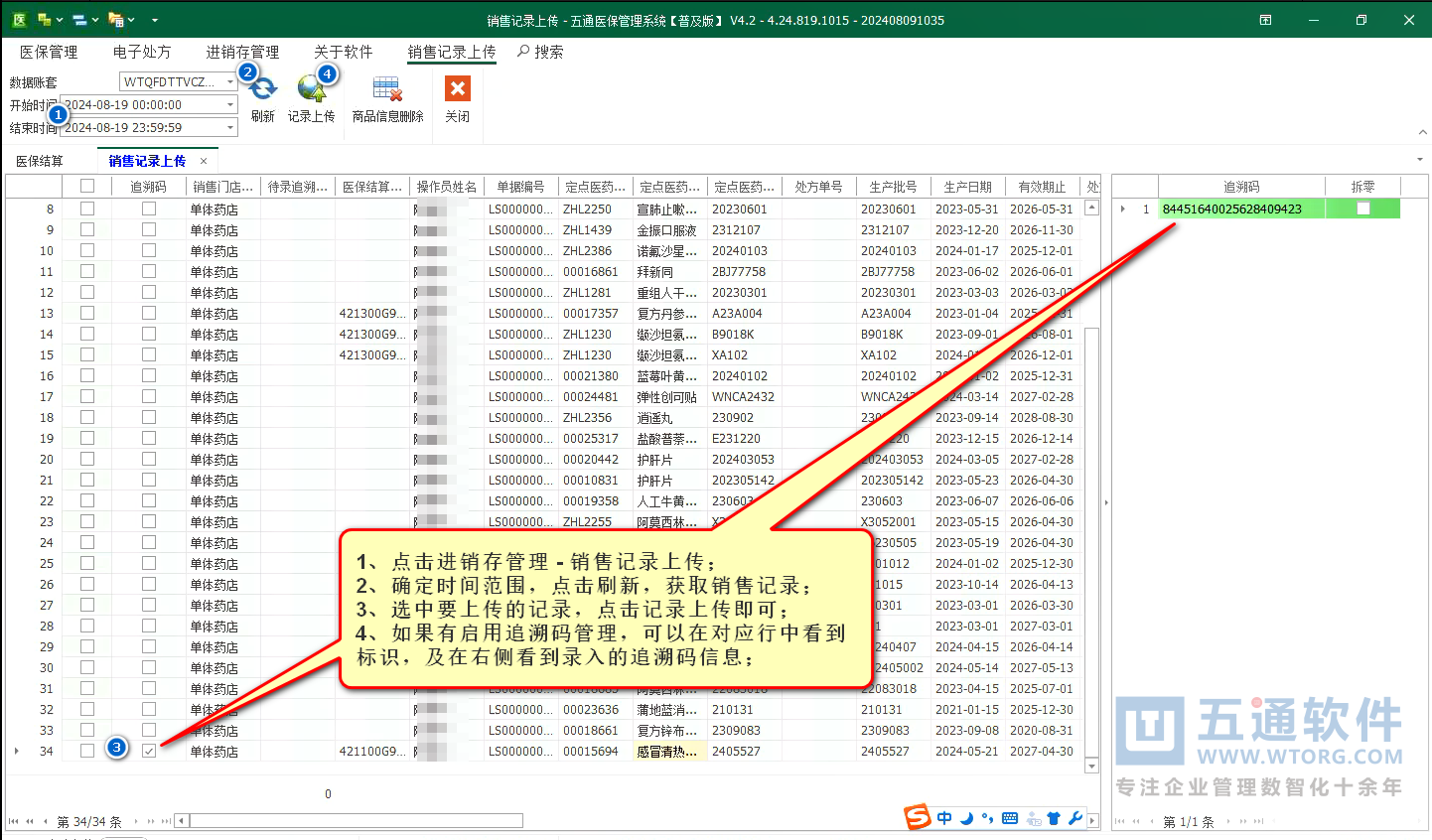Select the 销售记录上传 ribbon tab
This screenshot has width=1432, height=840.
(452, 52)
